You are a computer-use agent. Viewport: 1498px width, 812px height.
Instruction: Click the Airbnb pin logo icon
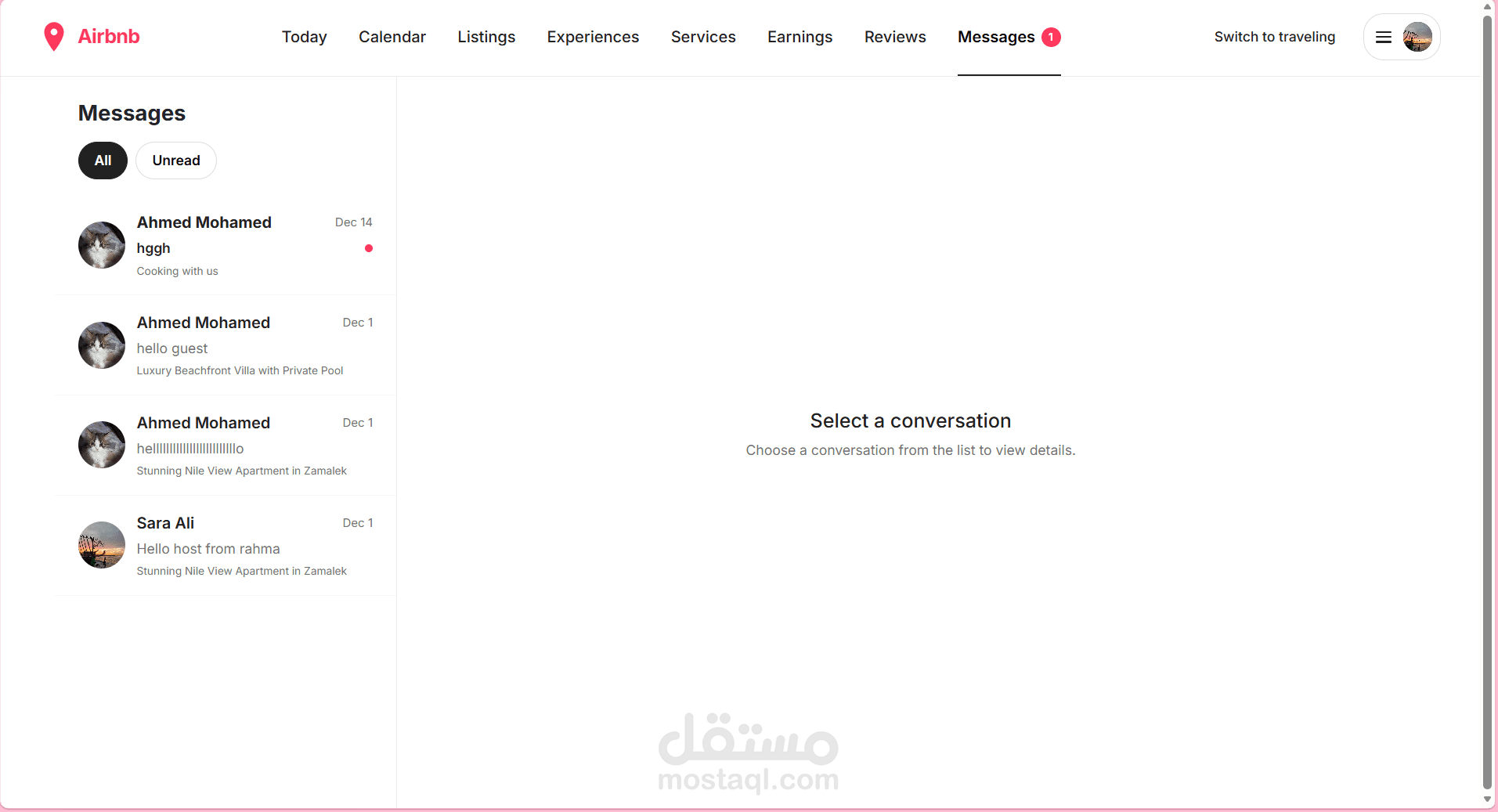tap(53, 37)
